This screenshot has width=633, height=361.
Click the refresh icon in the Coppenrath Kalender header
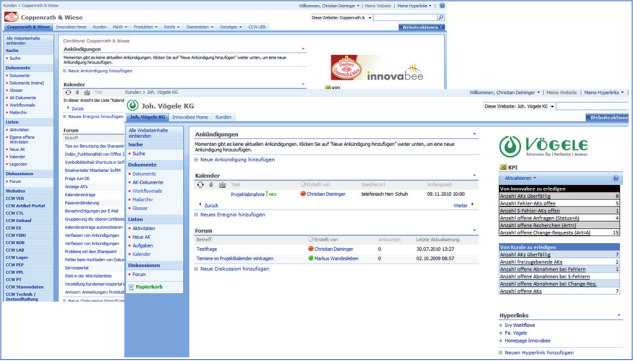[x=68, y=92]
